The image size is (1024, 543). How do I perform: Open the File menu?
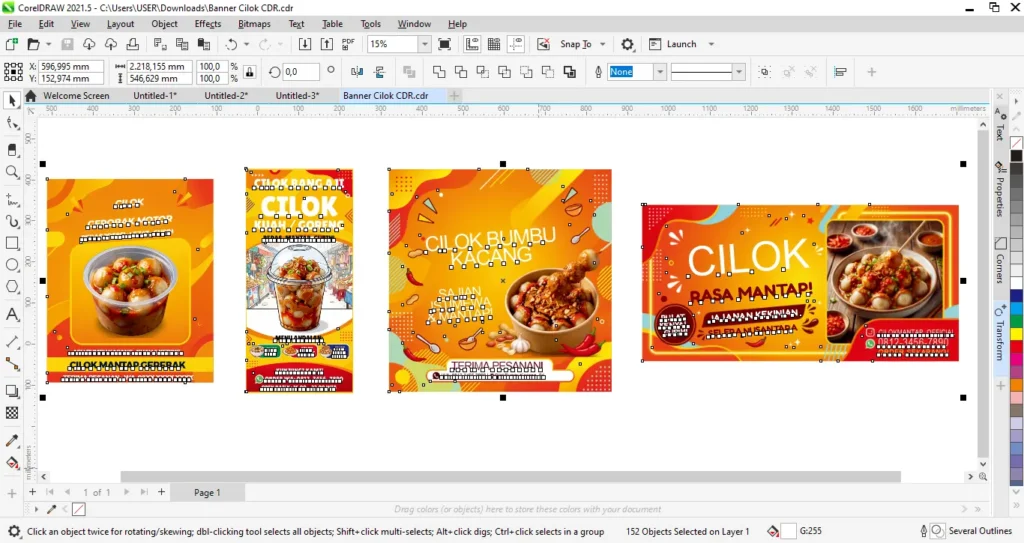coord(14,24)
